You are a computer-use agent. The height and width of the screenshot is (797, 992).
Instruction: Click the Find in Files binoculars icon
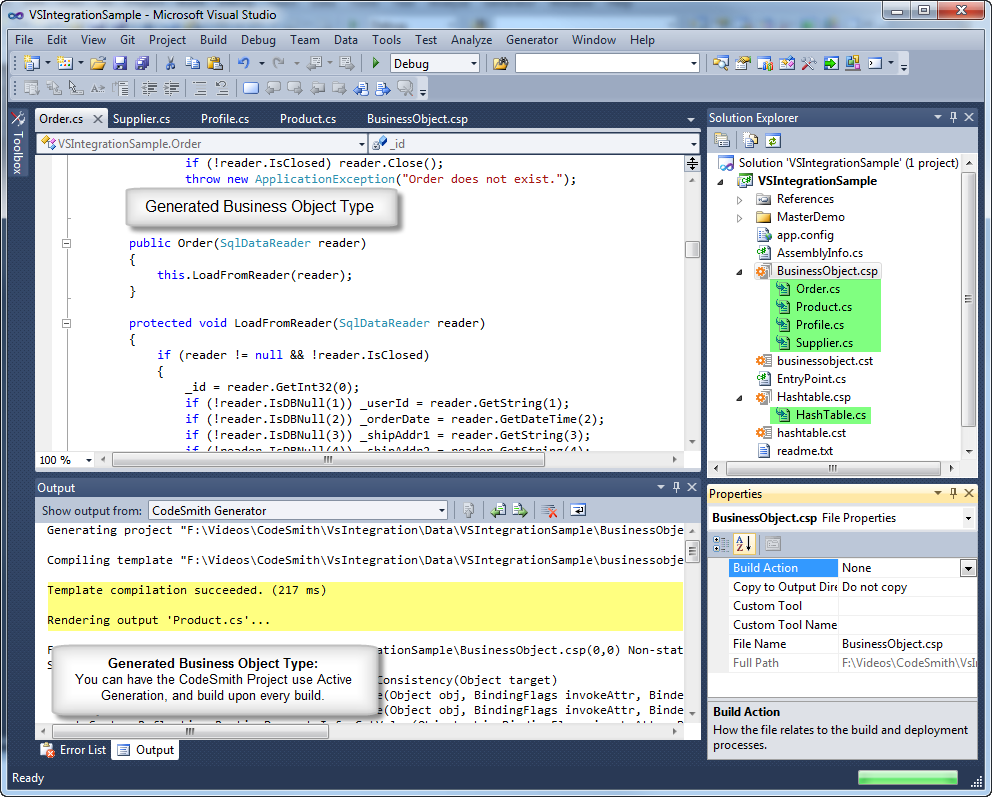(500, 63)
